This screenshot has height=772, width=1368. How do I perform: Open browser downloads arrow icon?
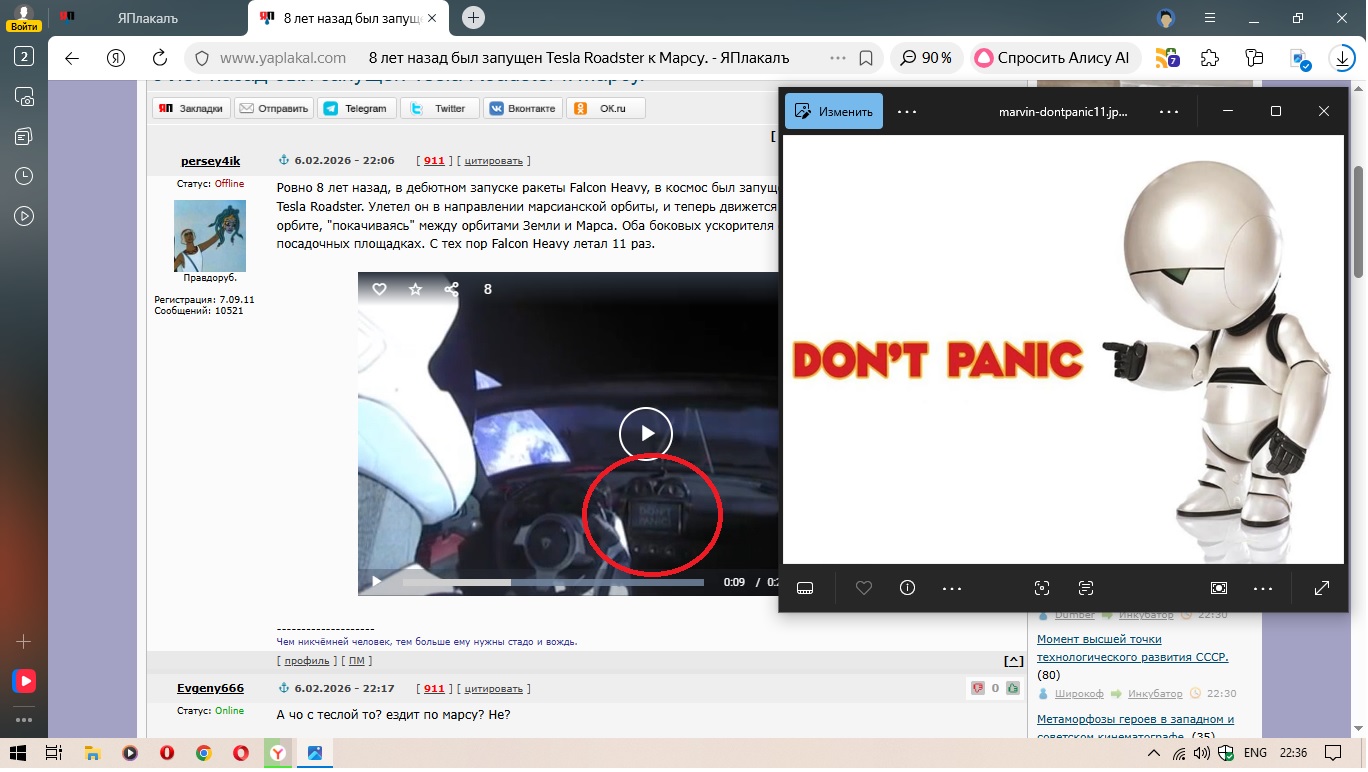[1343, 58]
